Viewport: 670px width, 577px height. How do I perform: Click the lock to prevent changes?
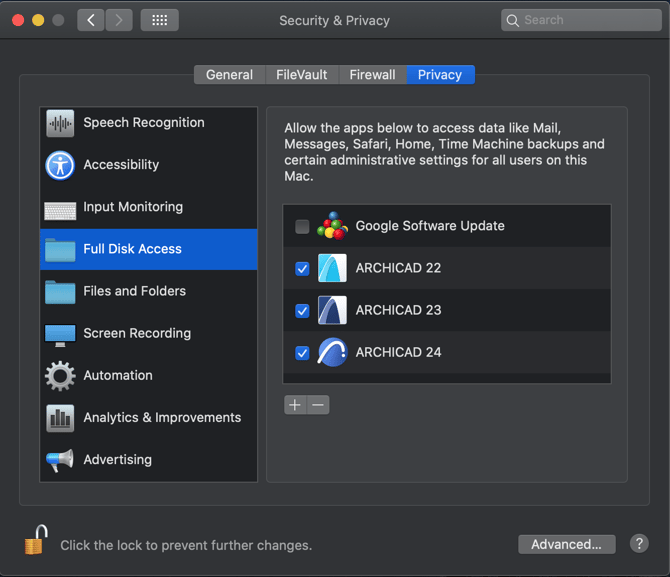pos(35,541)
